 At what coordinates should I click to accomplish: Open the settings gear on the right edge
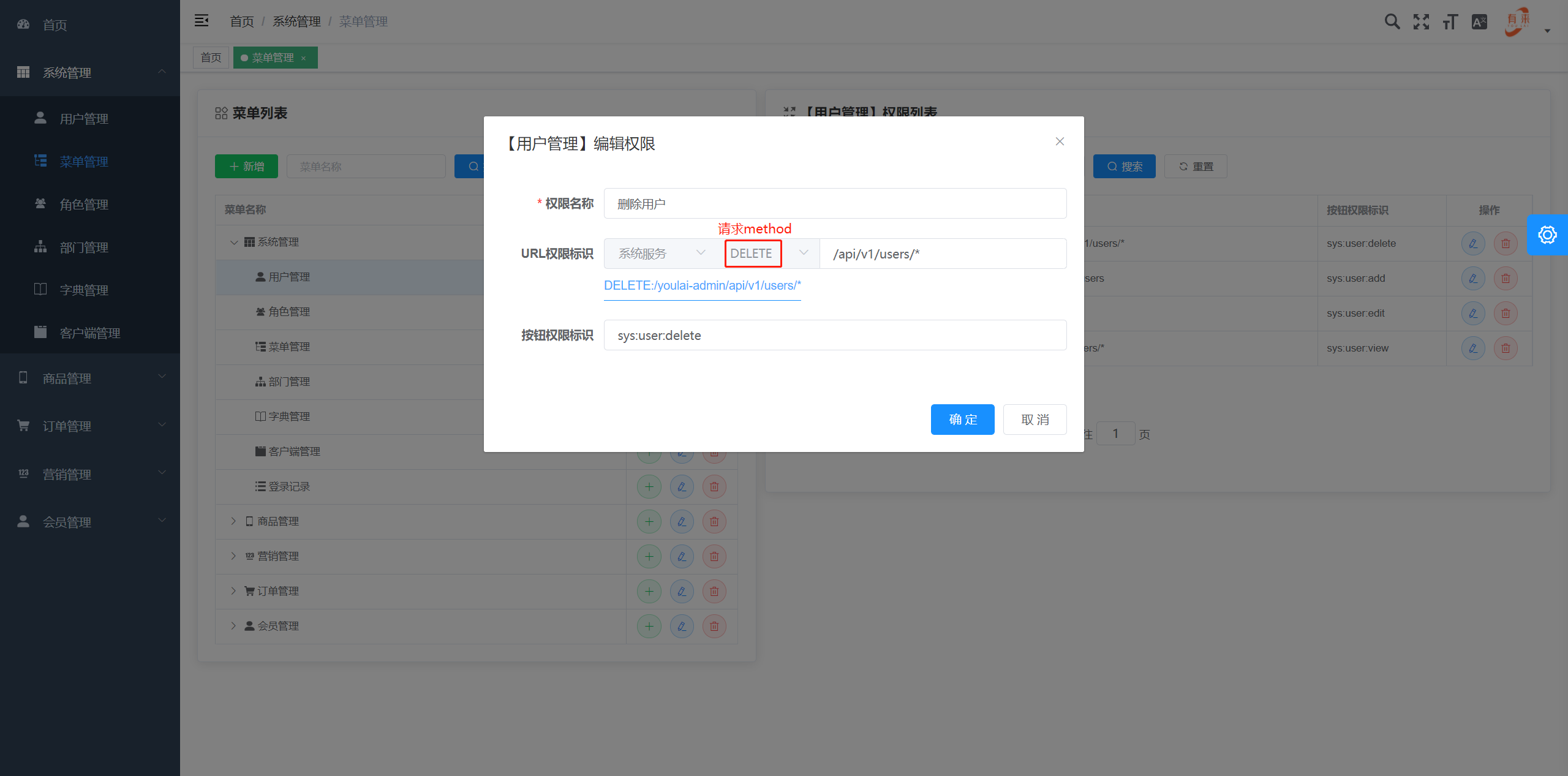click(x=1548, y=235)
